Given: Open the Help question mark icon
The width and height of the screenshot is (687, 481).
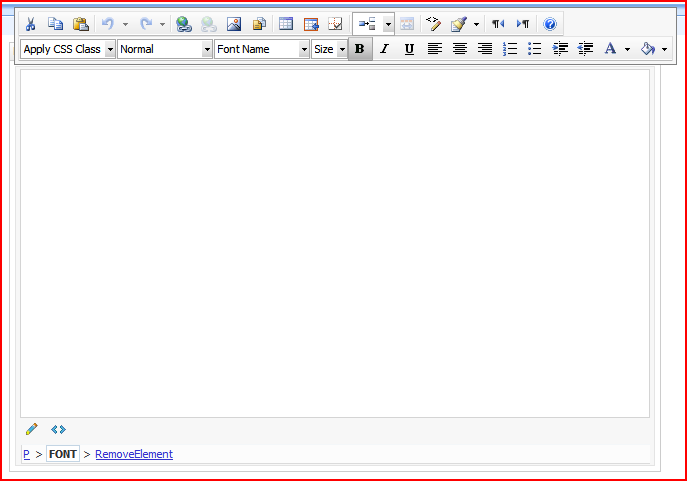Looking at the screenshot, I should click(550, 24).
